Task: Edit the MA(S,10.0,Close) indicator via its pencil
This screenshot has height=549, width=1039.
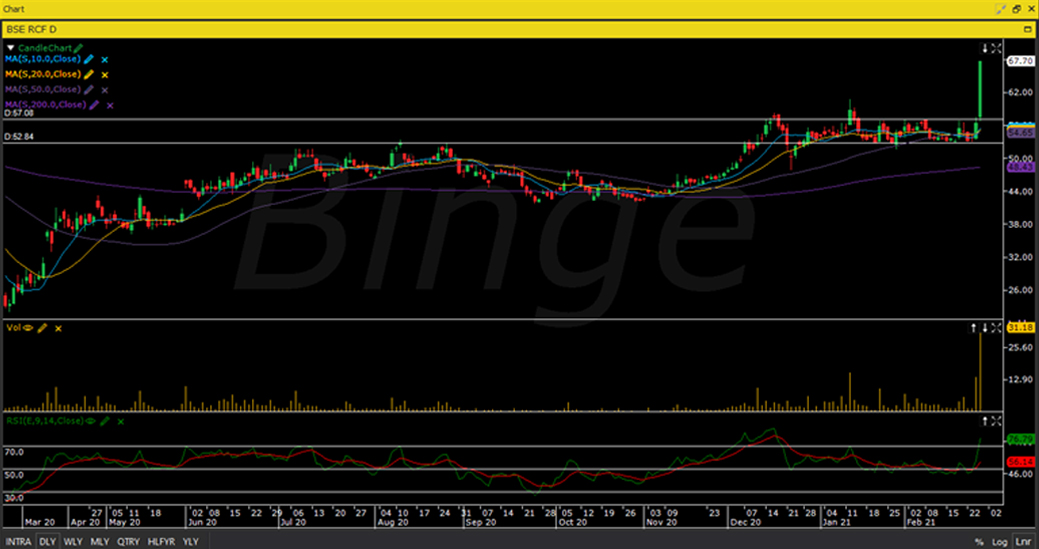Action: point(89,60)
